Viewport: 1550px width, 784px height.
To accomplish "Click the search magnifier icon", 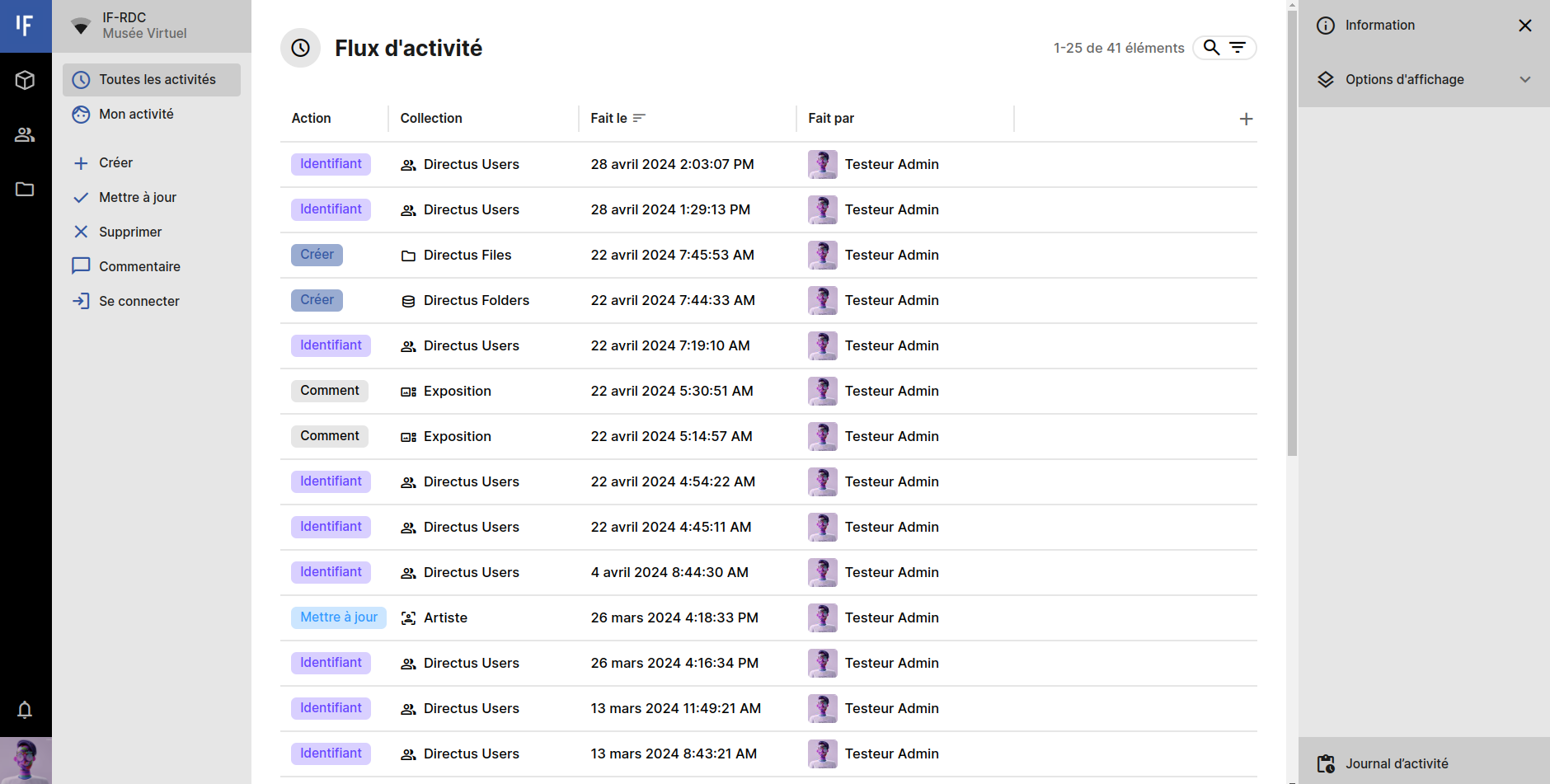I will [x=1211, y=48].
